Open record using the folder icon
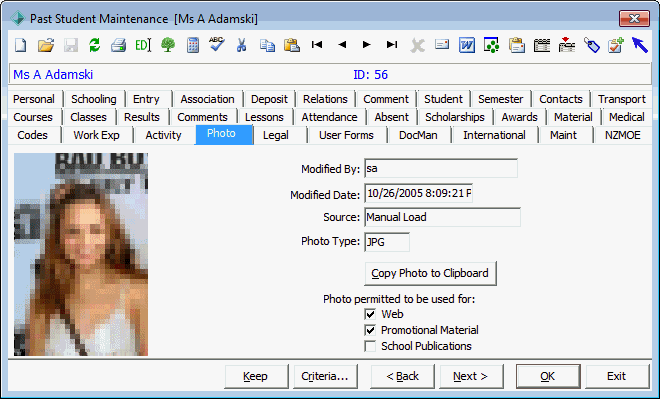 (45, 45)
